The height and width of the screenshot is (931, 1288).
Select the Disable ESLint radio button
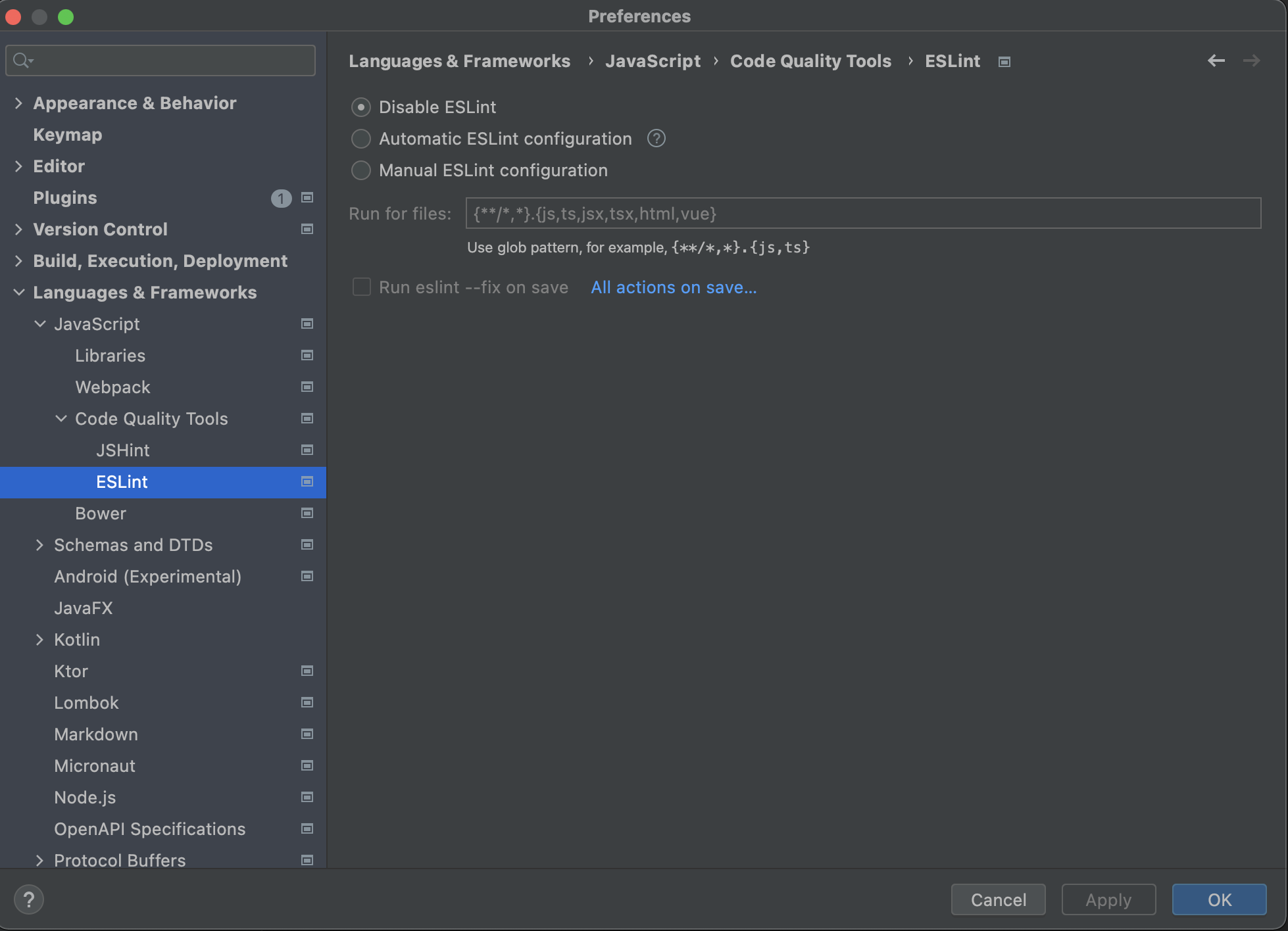pyautogui.click(x=361, y=107)
